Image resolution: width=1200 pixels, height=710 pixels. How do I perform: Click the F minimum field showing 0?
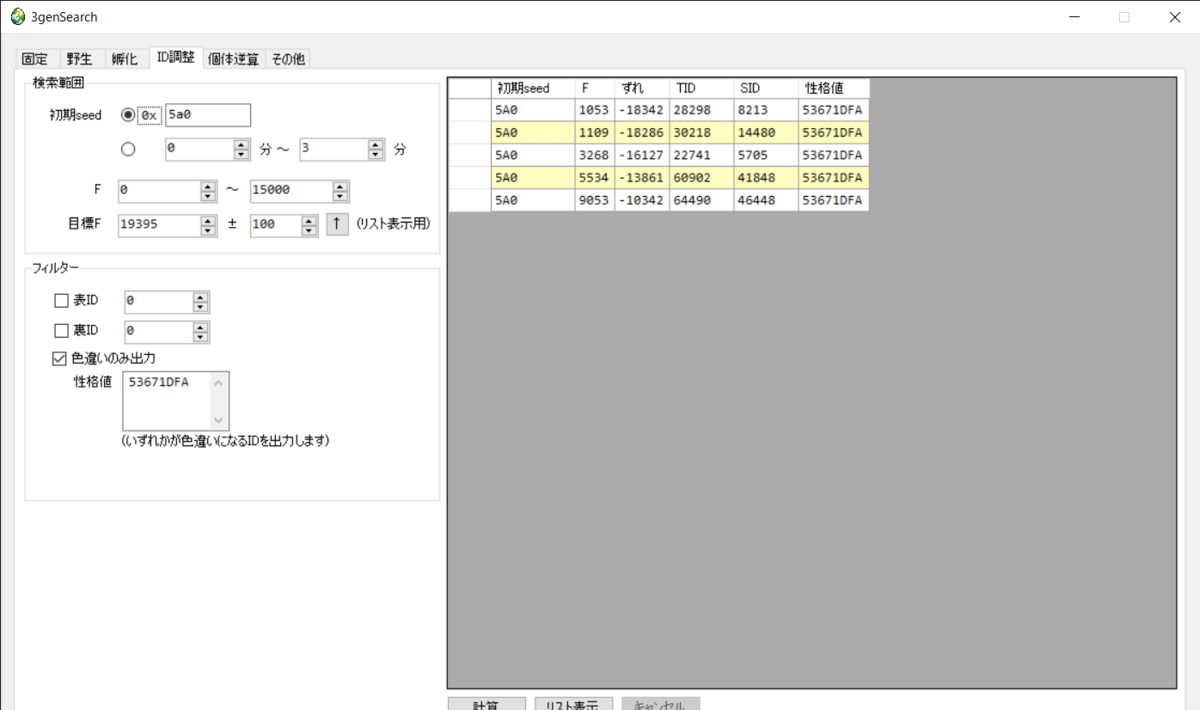166,190
